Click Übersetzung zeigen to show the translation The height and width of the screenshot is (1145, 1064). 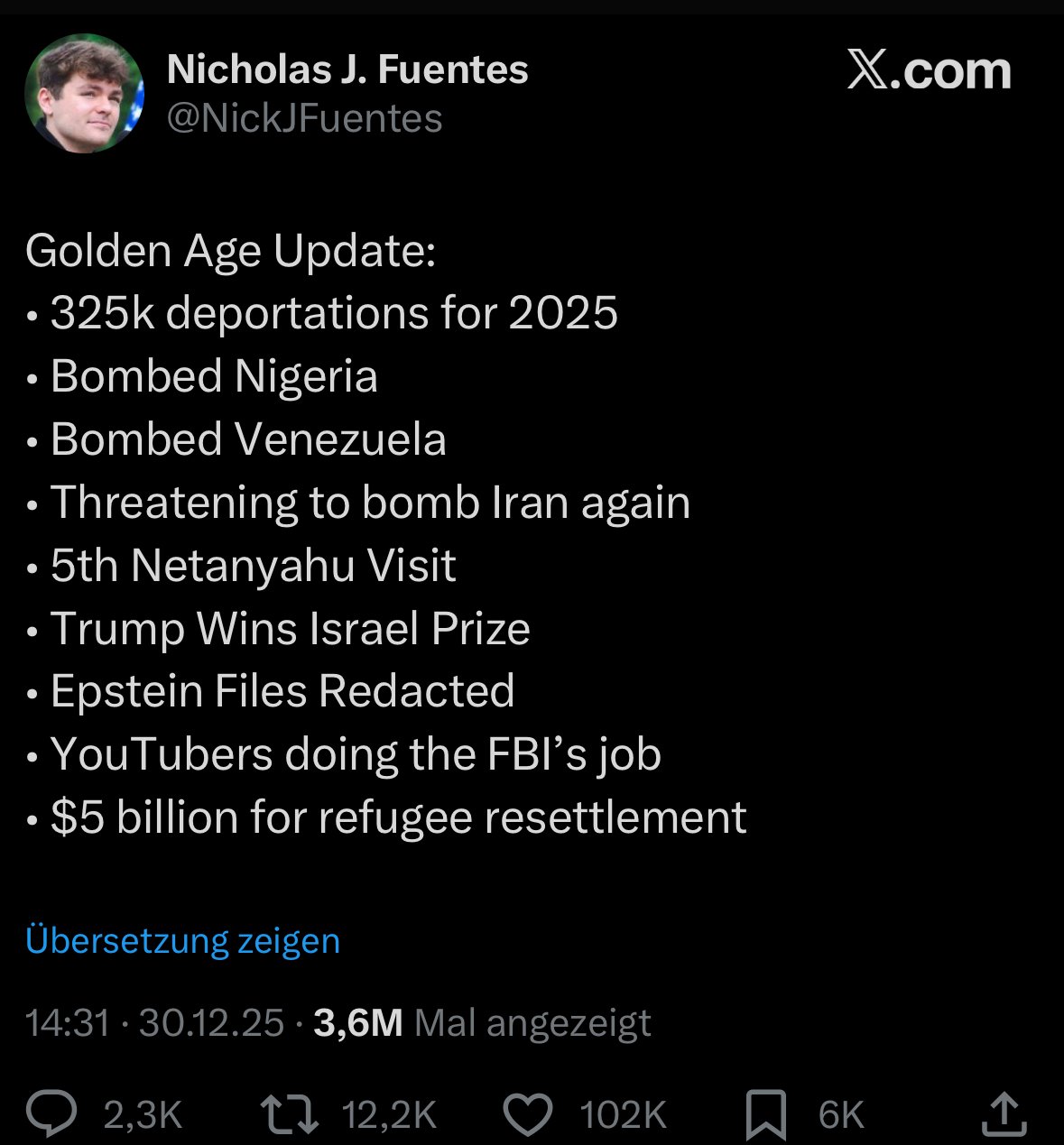(x=182, y=940)
